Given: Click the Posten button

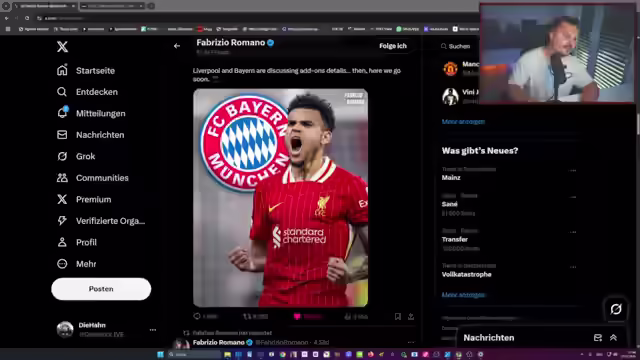Looking at the screenshot, I should pos(101,289).
